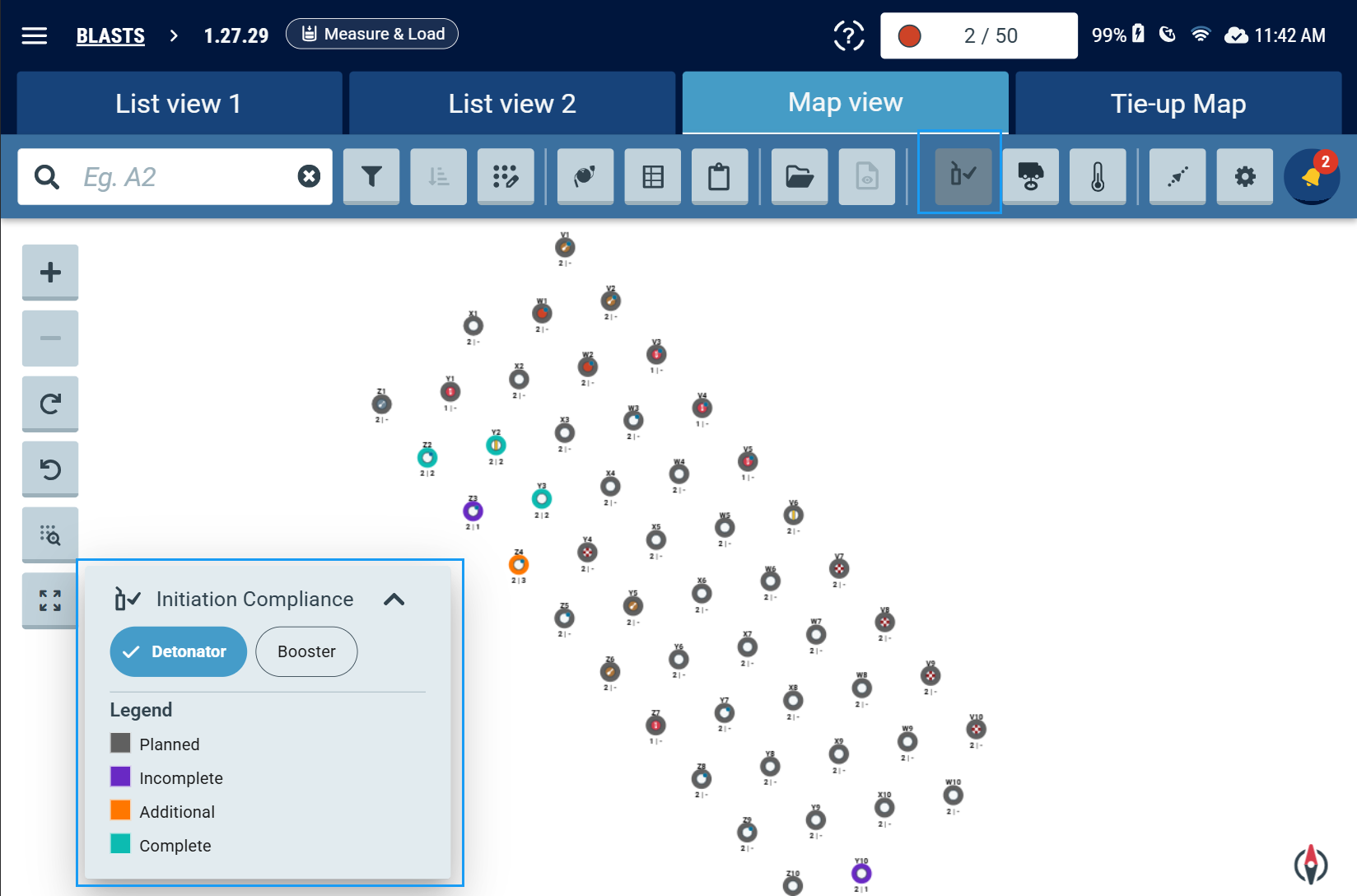Viewport: 1357px width, 896px height.
Task: Open notifications bell with 2 alerts
Action: click(1312, 176)
